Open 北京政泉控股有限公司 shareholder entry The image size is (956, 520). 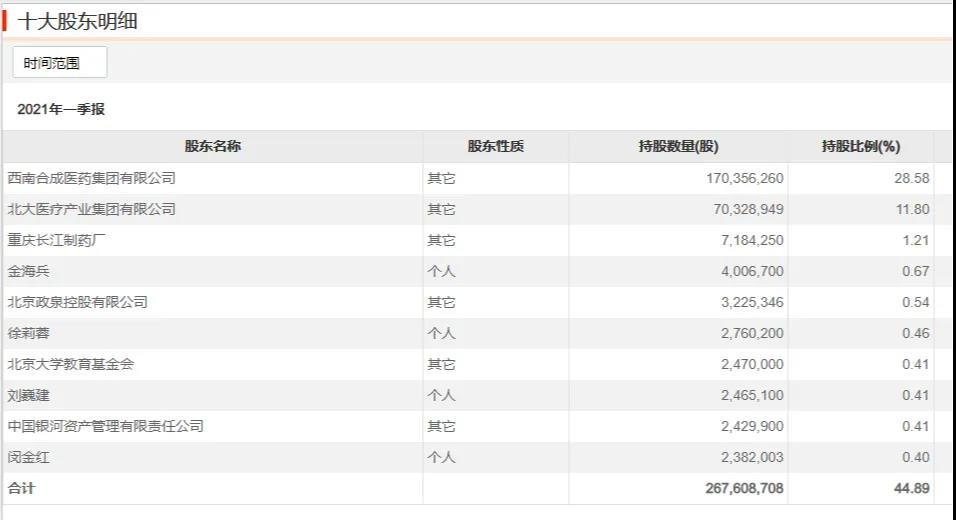(77, 302)
